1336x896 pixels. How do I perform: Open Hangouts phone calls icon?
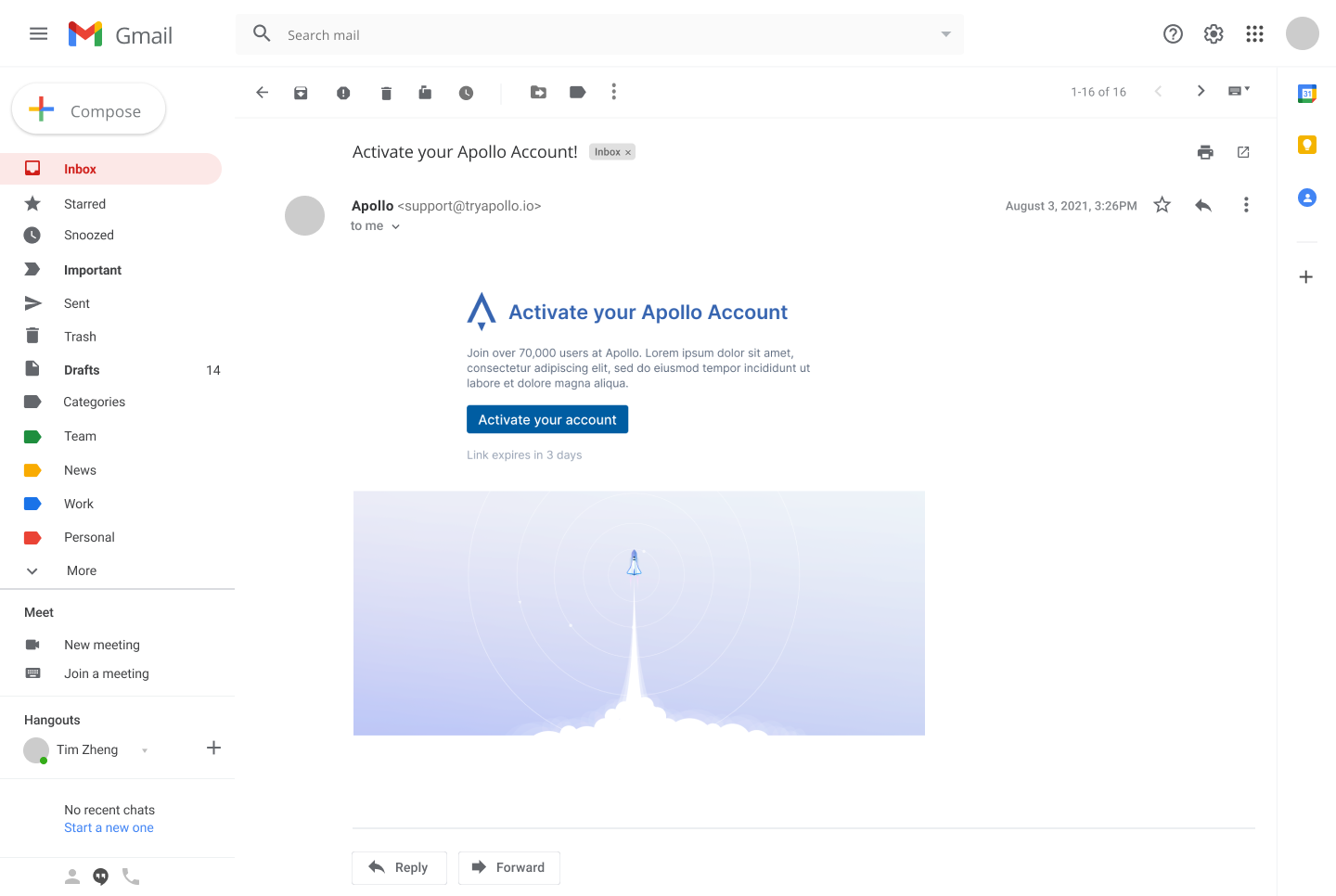(131, 877)
